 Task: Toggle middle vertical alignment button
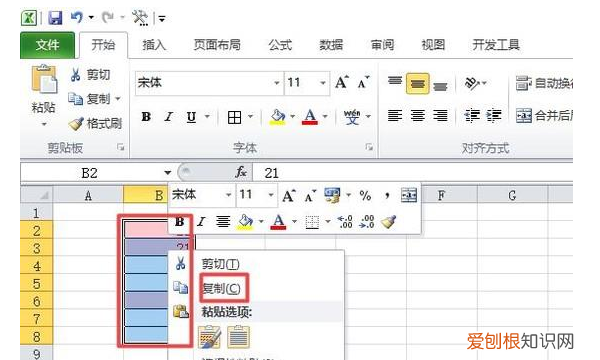click(x=417, y=83)
